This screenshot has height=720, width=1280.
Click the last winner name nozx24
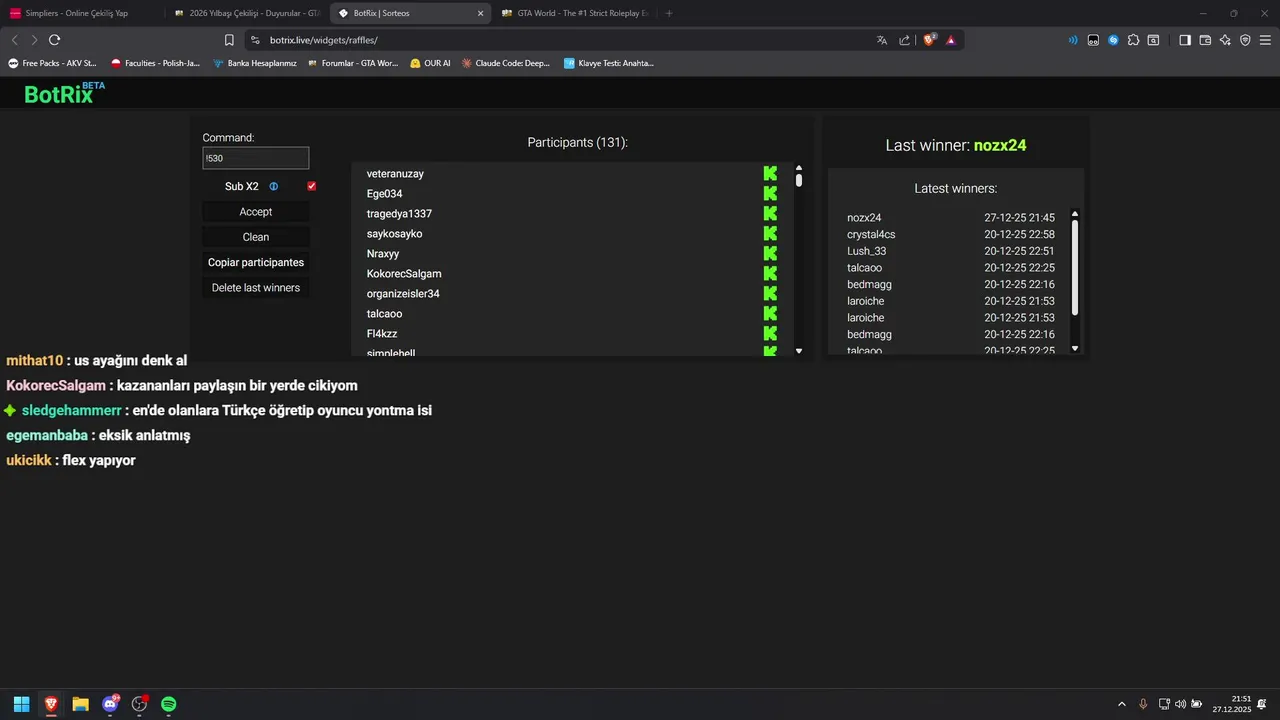pyautogui.click(x=1000, y=145)
